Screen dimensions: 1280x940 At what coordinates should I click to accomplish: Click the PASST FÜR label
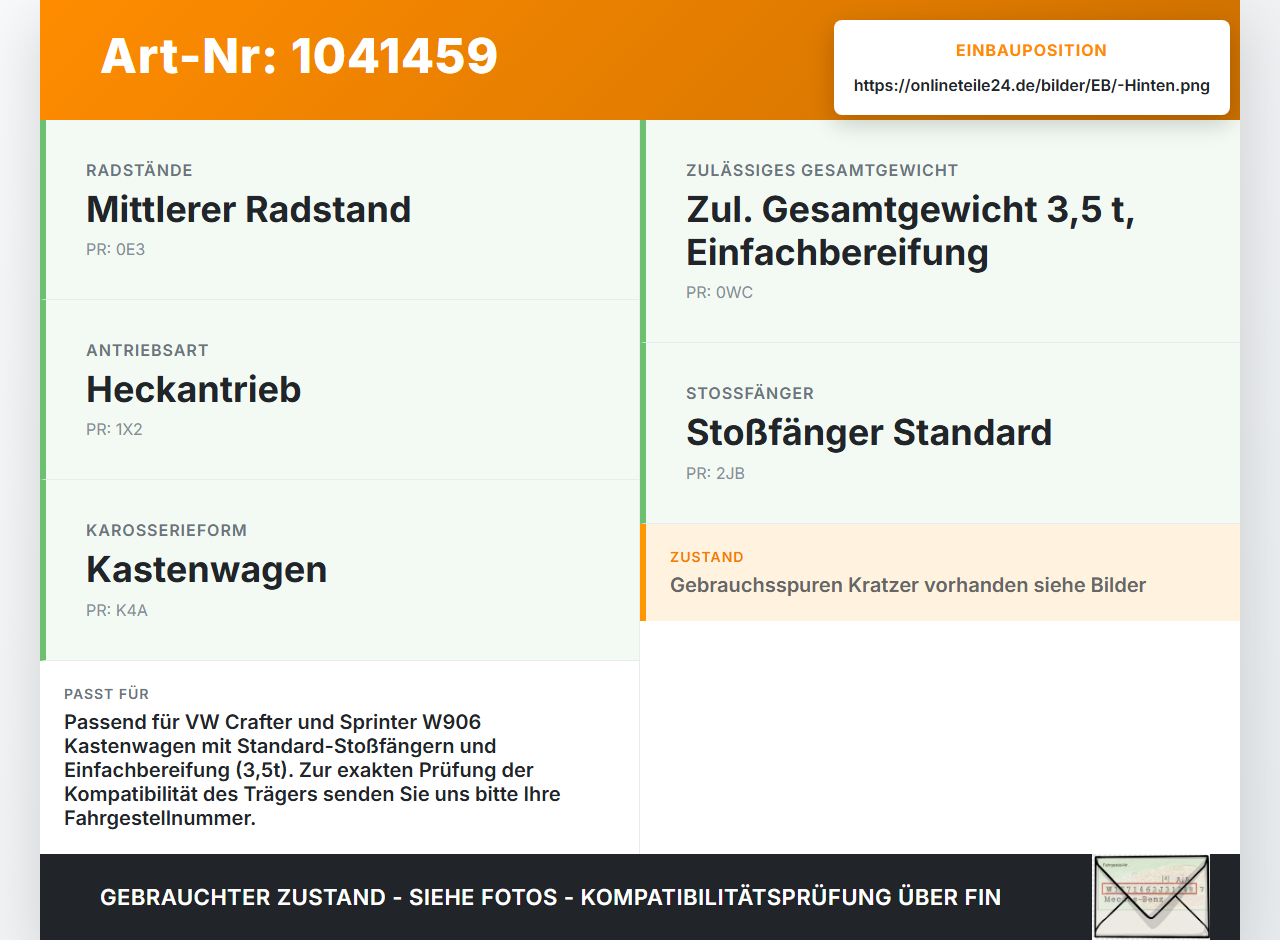pos(107,694)
